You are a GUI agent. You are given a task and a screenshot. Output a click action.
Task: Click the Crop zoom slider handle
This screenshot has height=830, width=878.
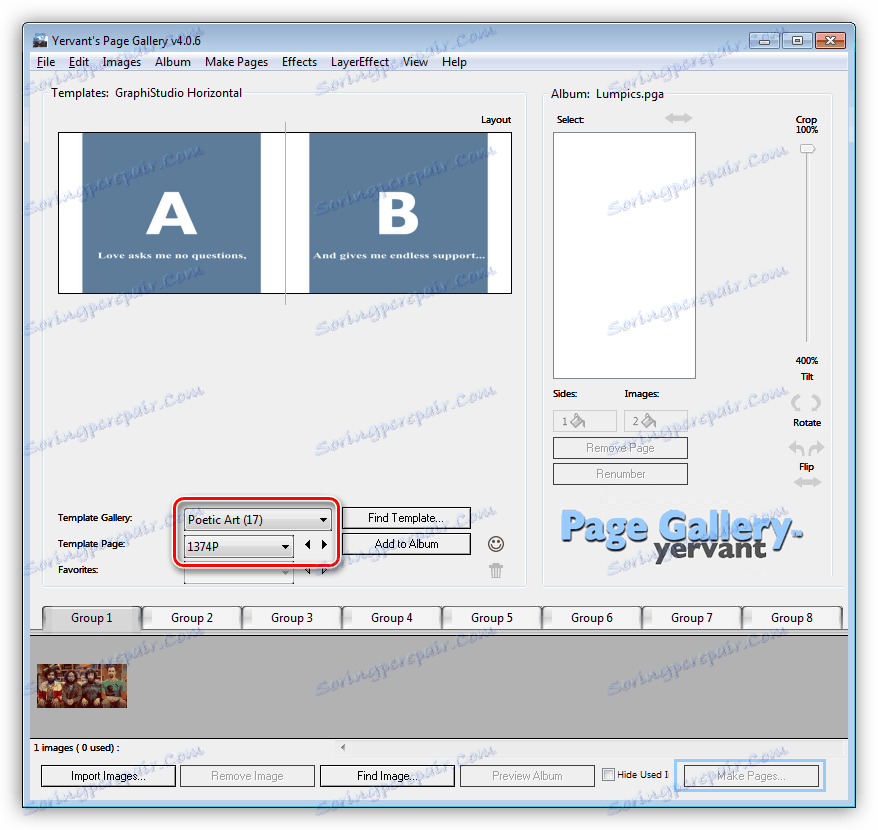point(807,149)
